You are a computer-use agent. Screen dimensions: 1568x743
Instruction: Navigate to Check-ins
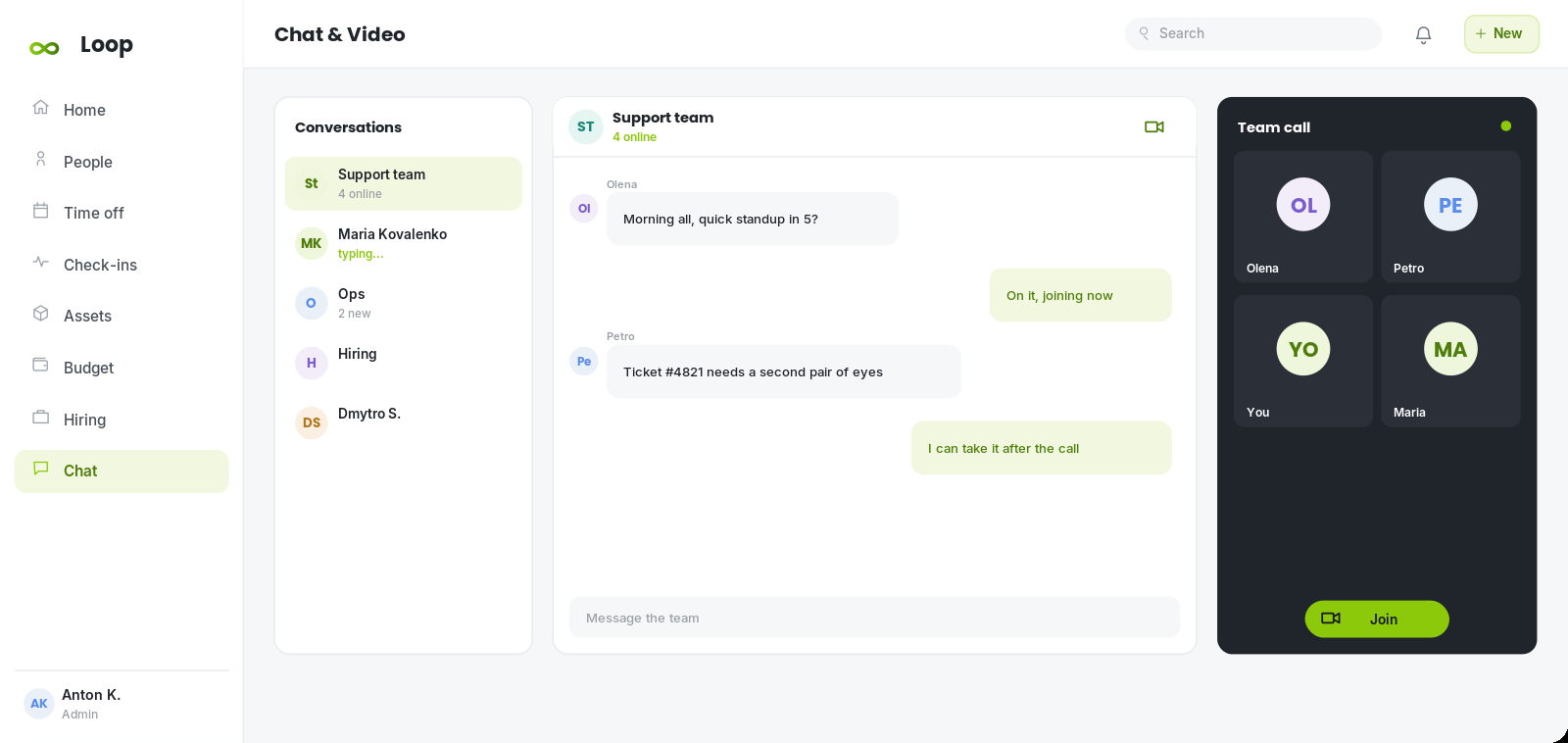[x=122, y=265]
